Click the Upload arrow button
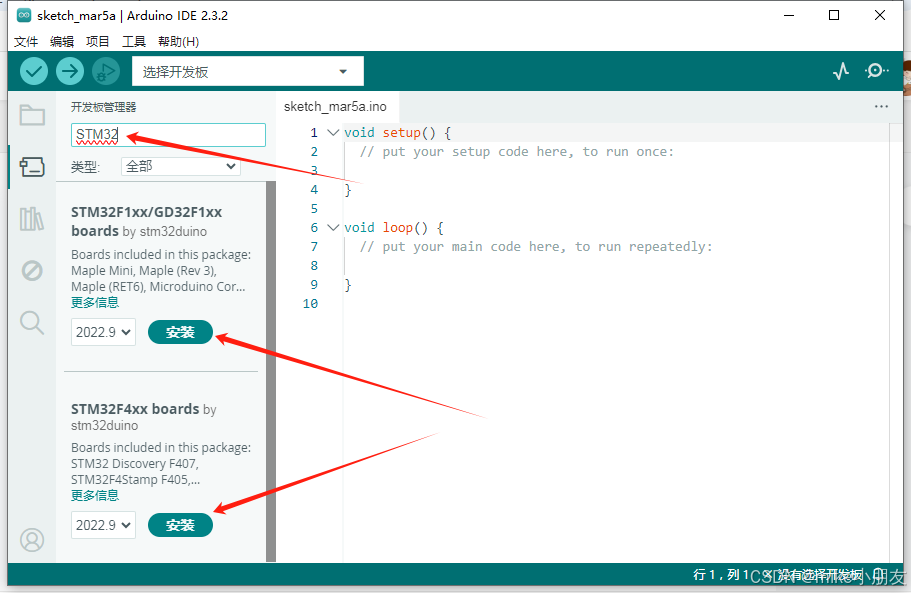 click(70, 71)
